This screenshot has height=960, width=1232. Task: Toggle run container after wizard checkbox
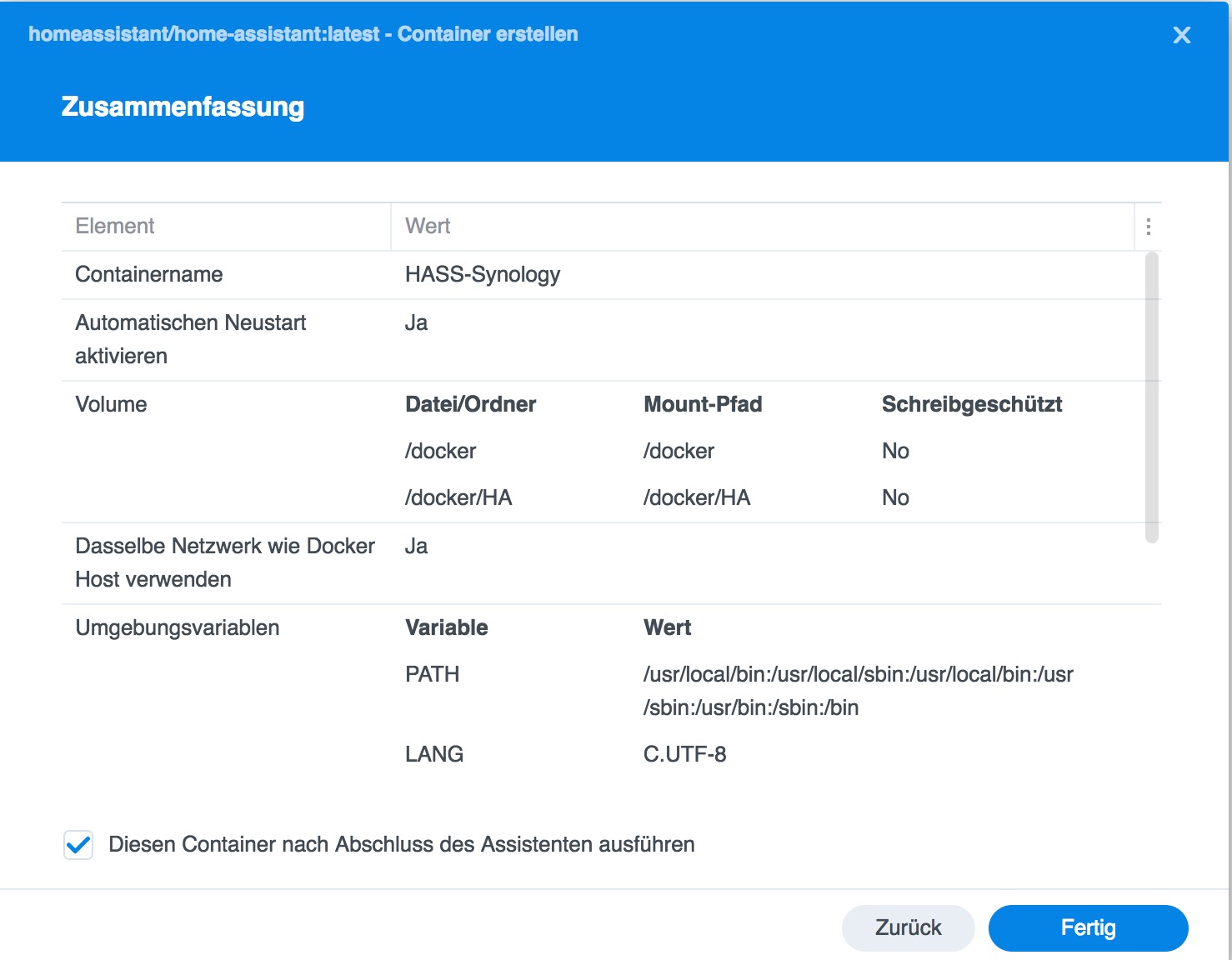(78, 845)
